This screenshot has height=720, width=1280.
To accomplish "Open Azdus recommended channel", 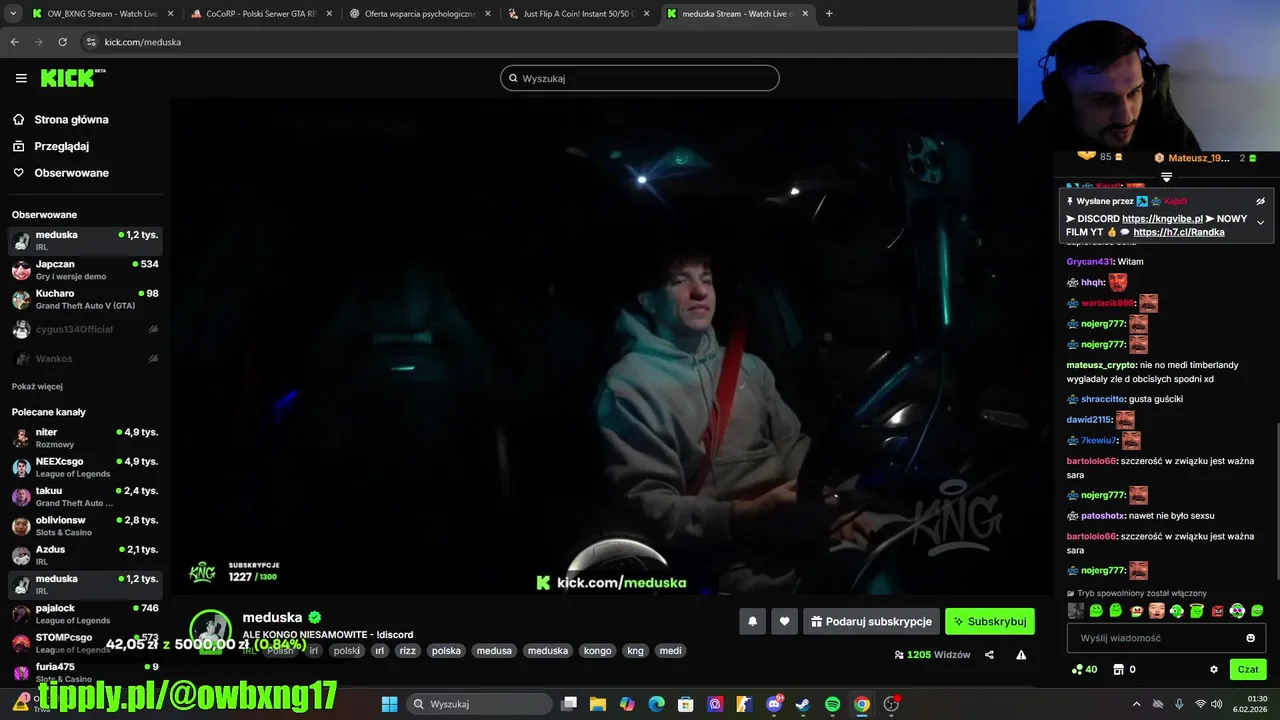I will [x=85, y=555].
